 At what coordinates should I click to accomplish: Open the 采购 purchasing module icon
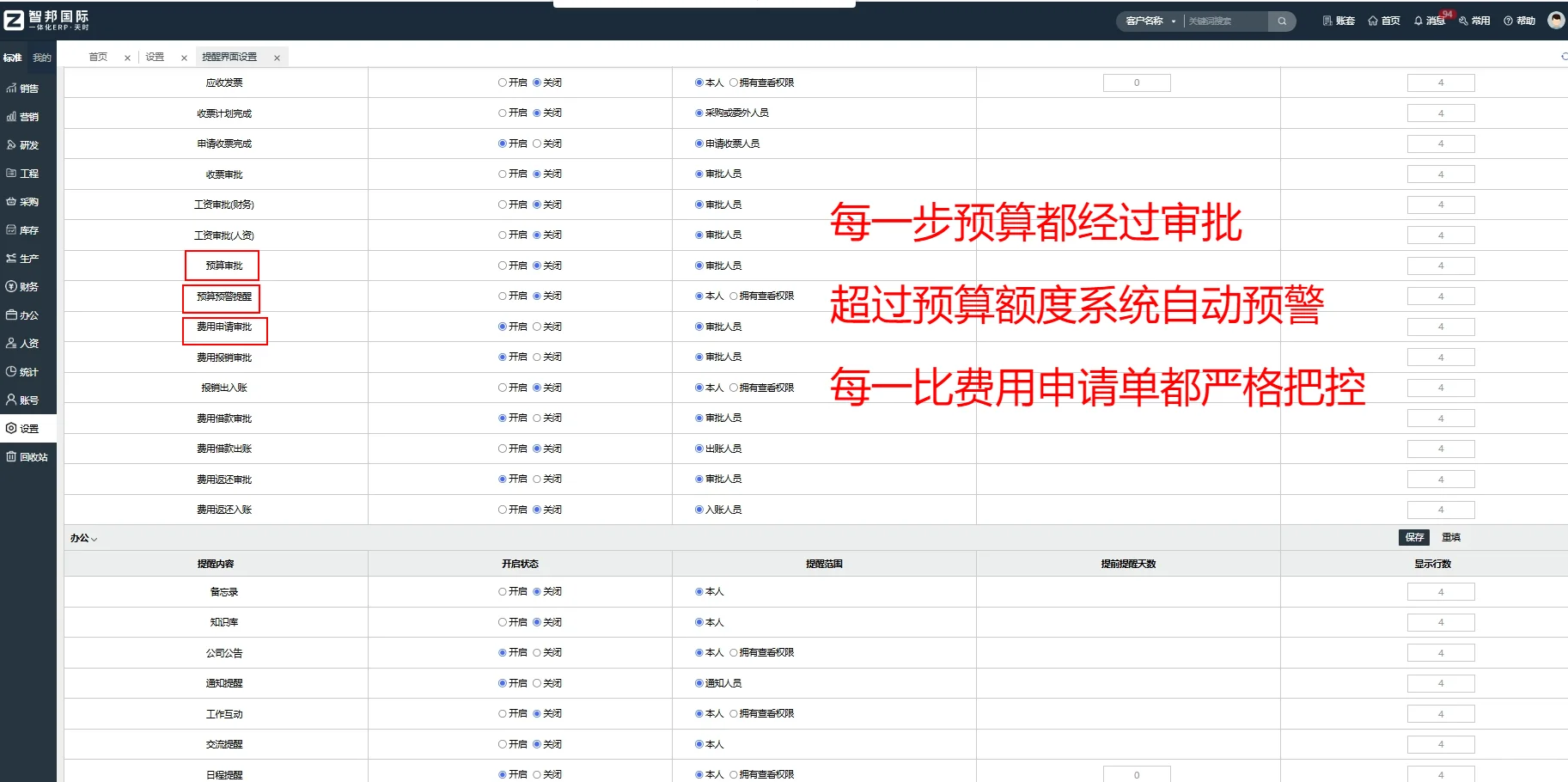[12, 202]
